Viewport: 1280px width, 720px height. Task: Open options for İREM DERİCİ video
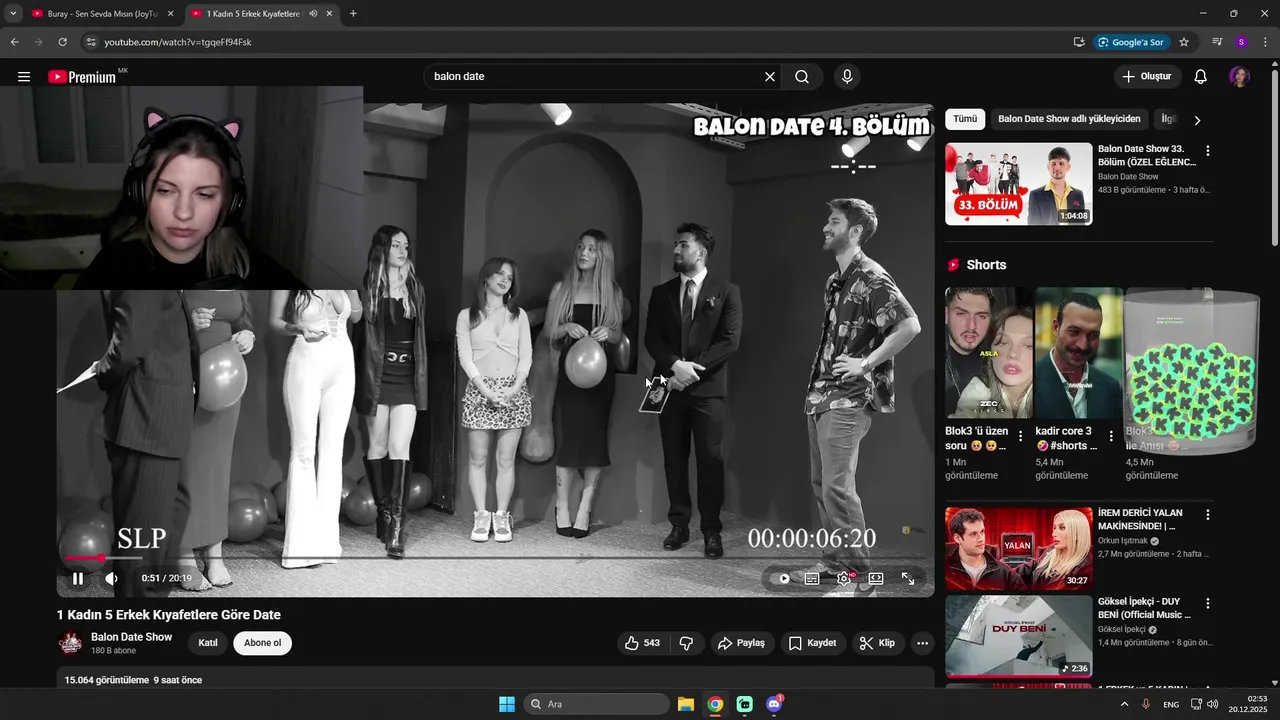pyautogui.click(x=1208, y=515)
